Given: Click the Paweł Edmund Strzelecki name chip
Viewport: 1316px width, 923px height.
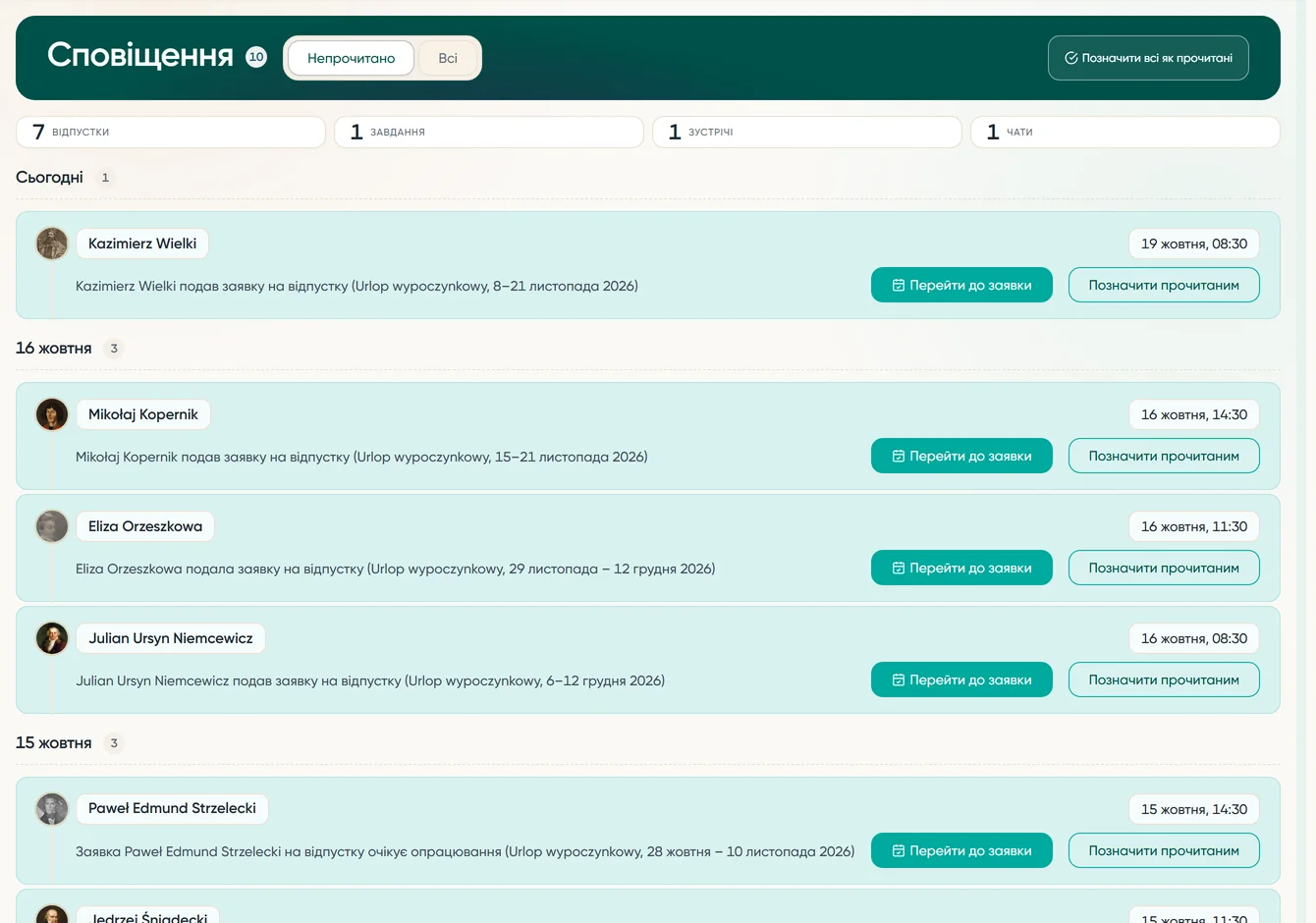Looking at the screenshot, I should (172, 808).
